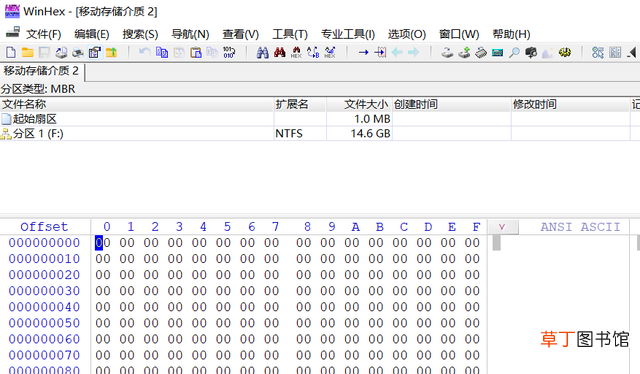Click the grid panel icon near toolbar end
This screenshot has height=374, width=640.
(615, 52)
